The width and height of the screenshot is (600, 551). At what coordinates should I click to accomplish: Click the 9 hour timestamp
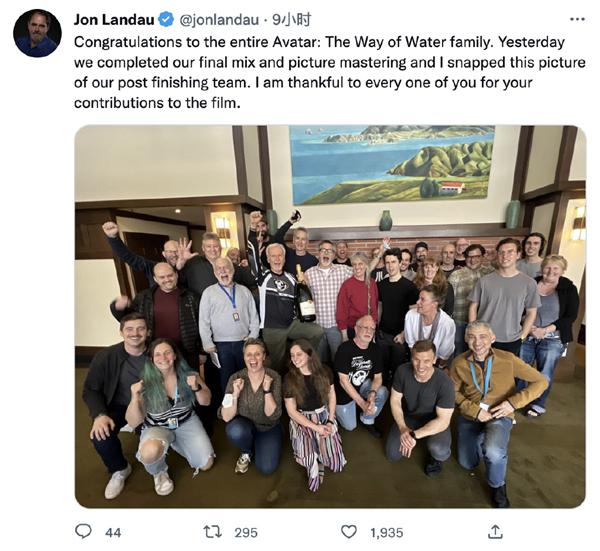291,20
